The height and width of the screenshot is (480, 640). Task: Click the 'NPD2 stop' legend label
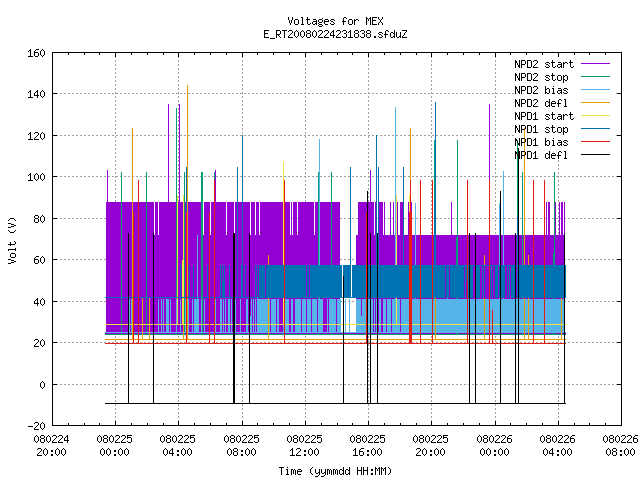[x=541, y=77]
